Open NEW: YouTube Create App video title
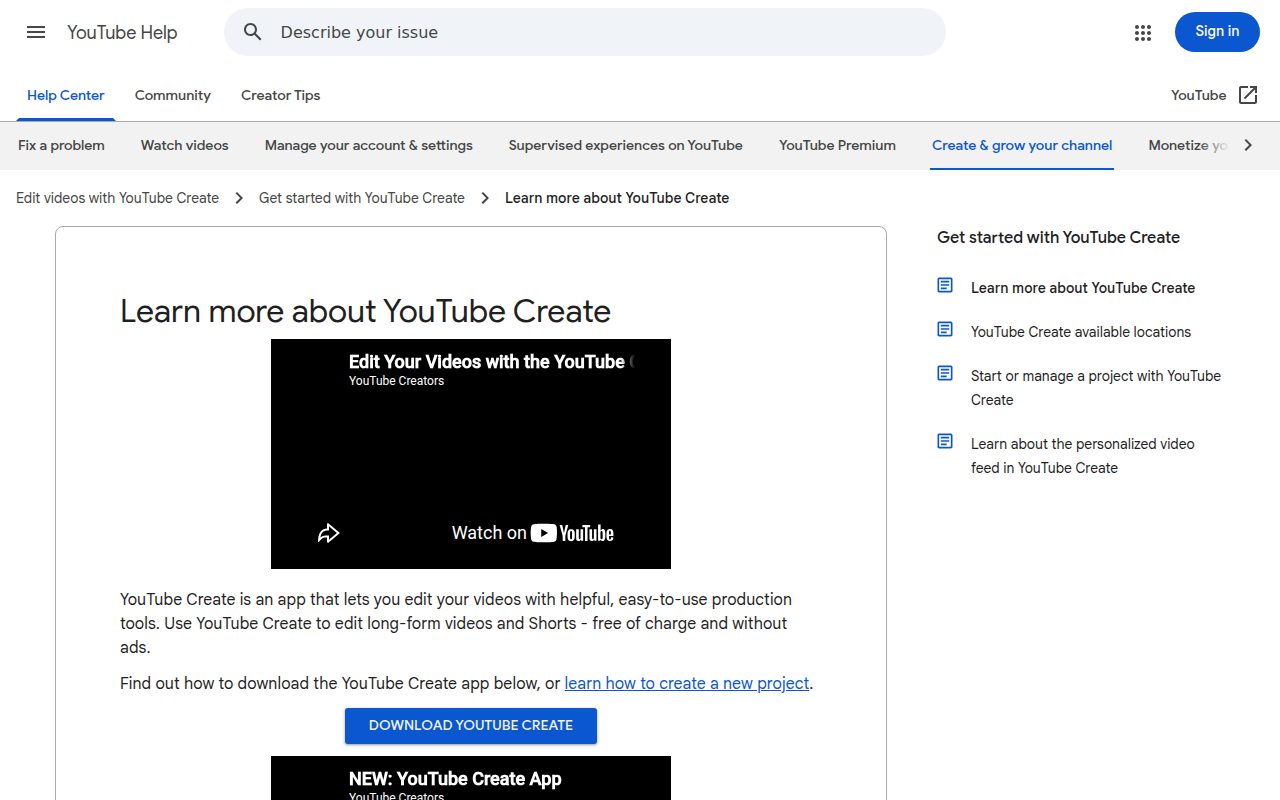This screenshot has height=800, width=1280. point(455,779)
